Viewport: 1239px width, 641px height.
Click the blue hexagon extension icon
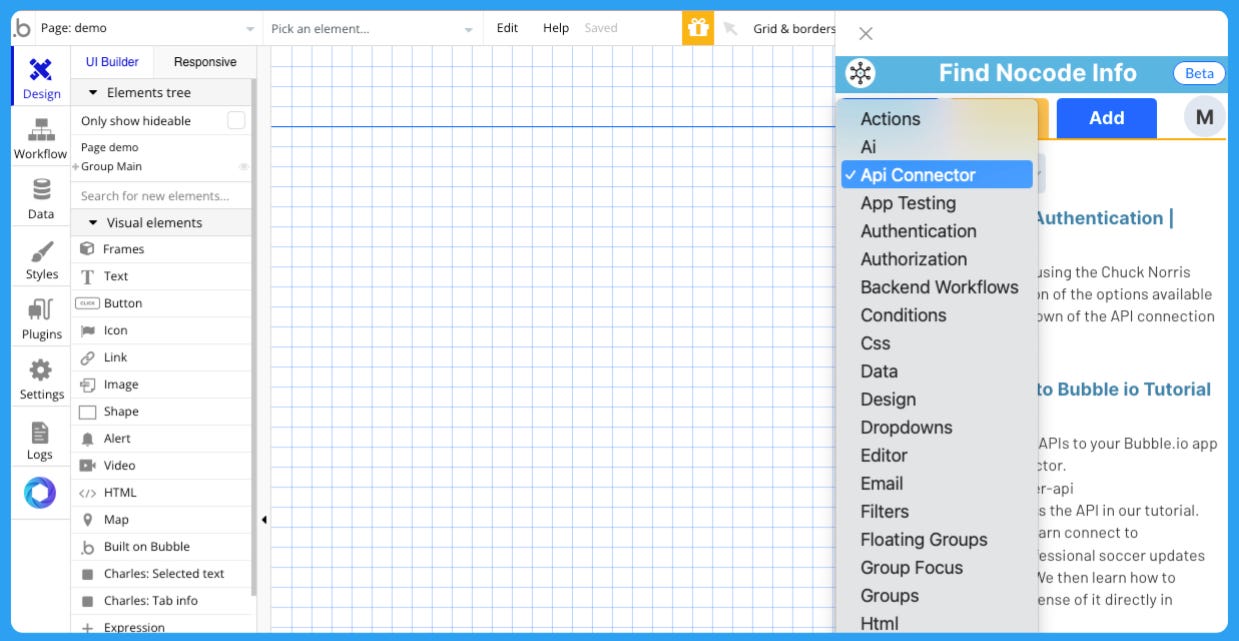40,492
